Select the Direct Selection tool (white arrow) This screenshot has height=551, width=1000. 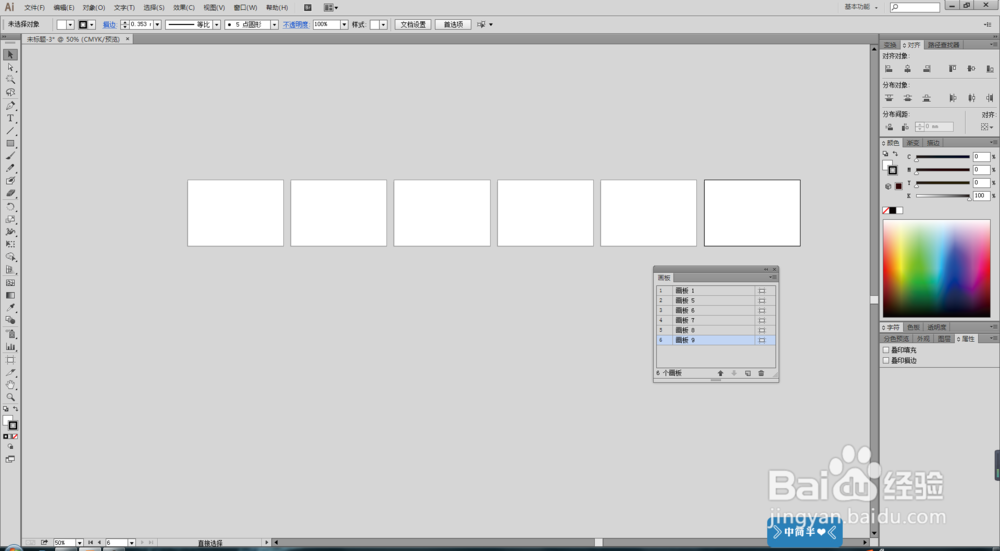click(10, 67)
